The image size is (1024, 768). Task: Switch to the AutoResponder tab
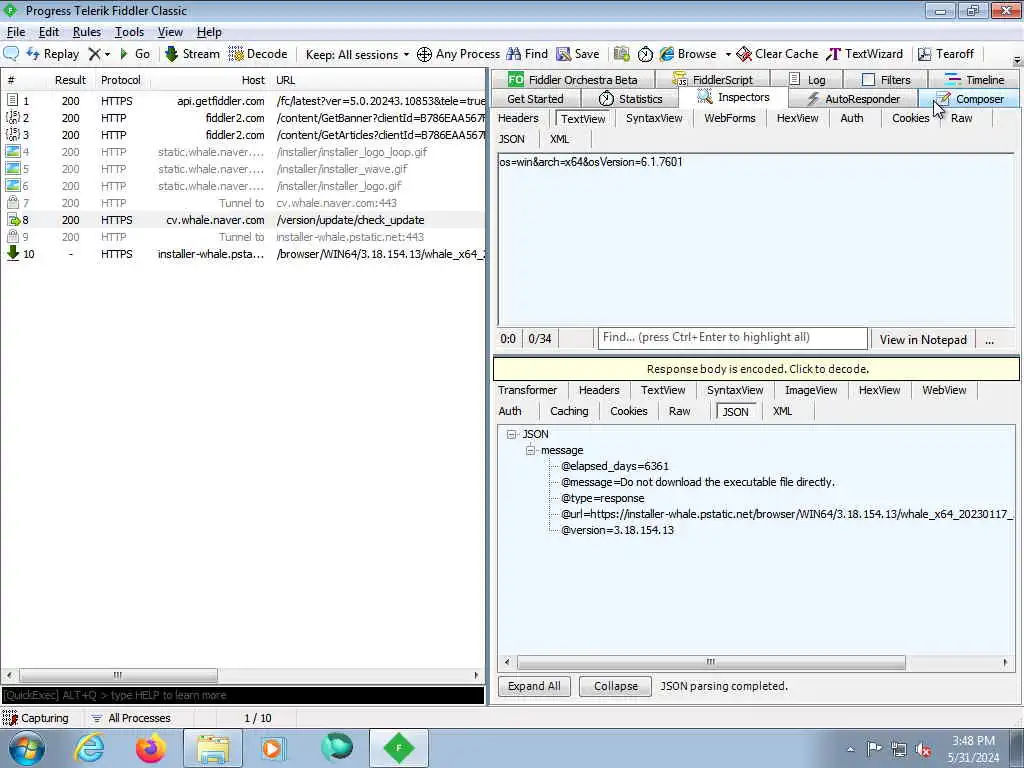(853, 99)
